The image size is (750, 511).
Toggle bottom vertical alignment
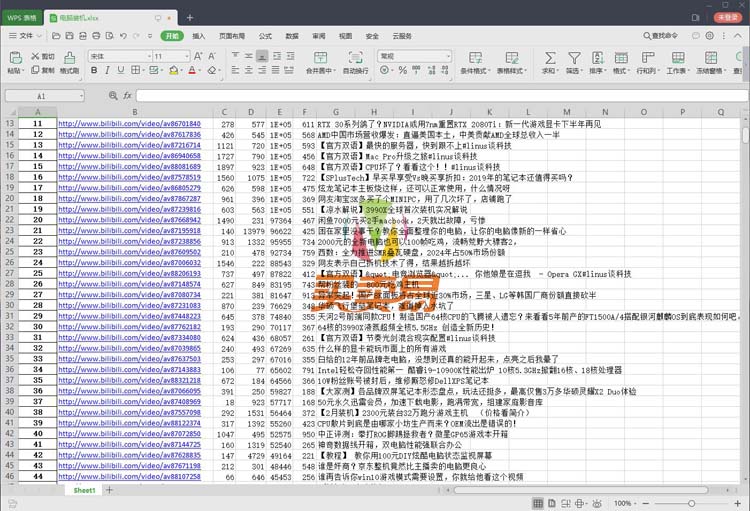click(262, 56)
